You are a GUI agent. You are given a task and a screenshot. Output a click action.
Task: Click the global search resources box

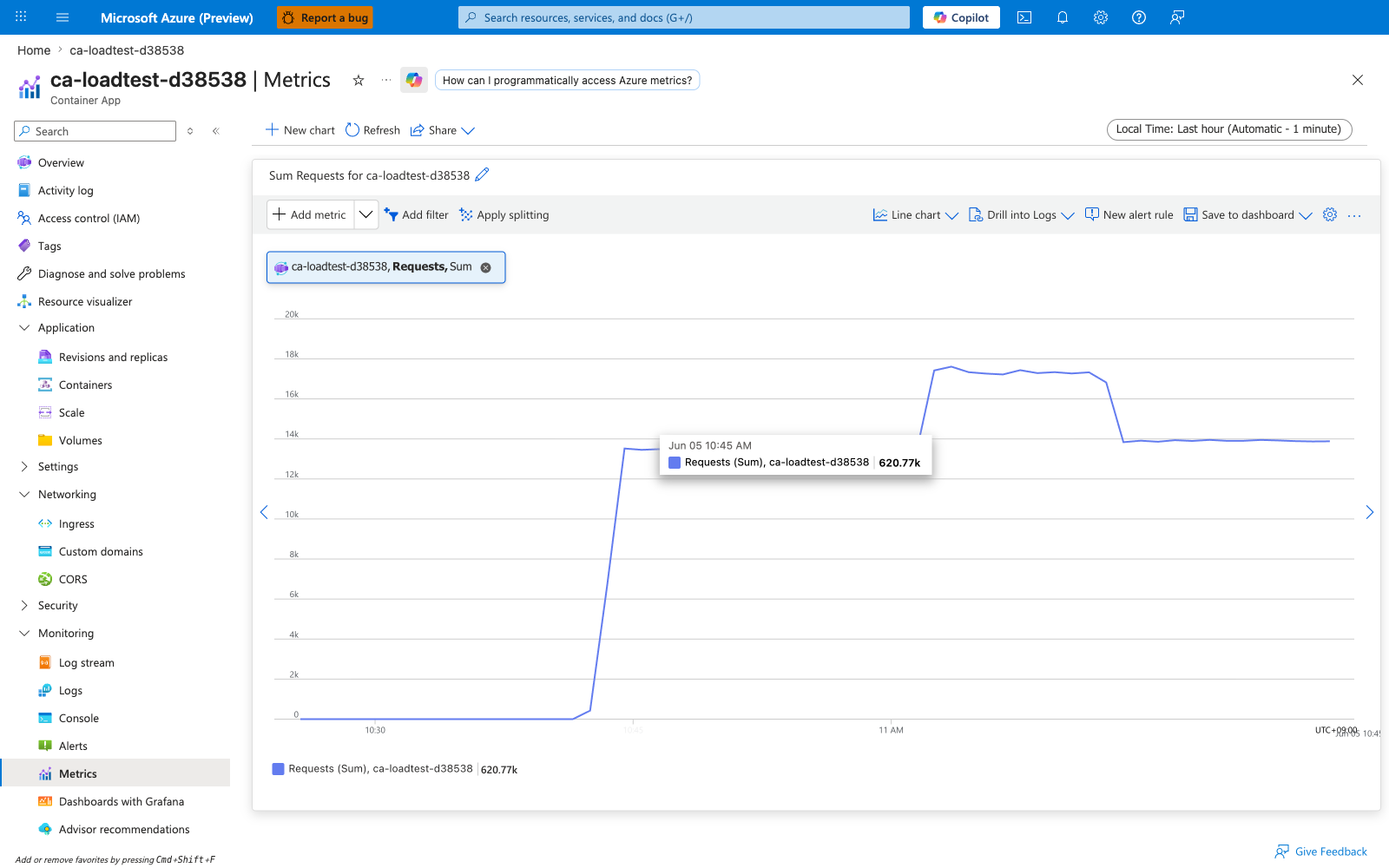[x=684, y=17]
